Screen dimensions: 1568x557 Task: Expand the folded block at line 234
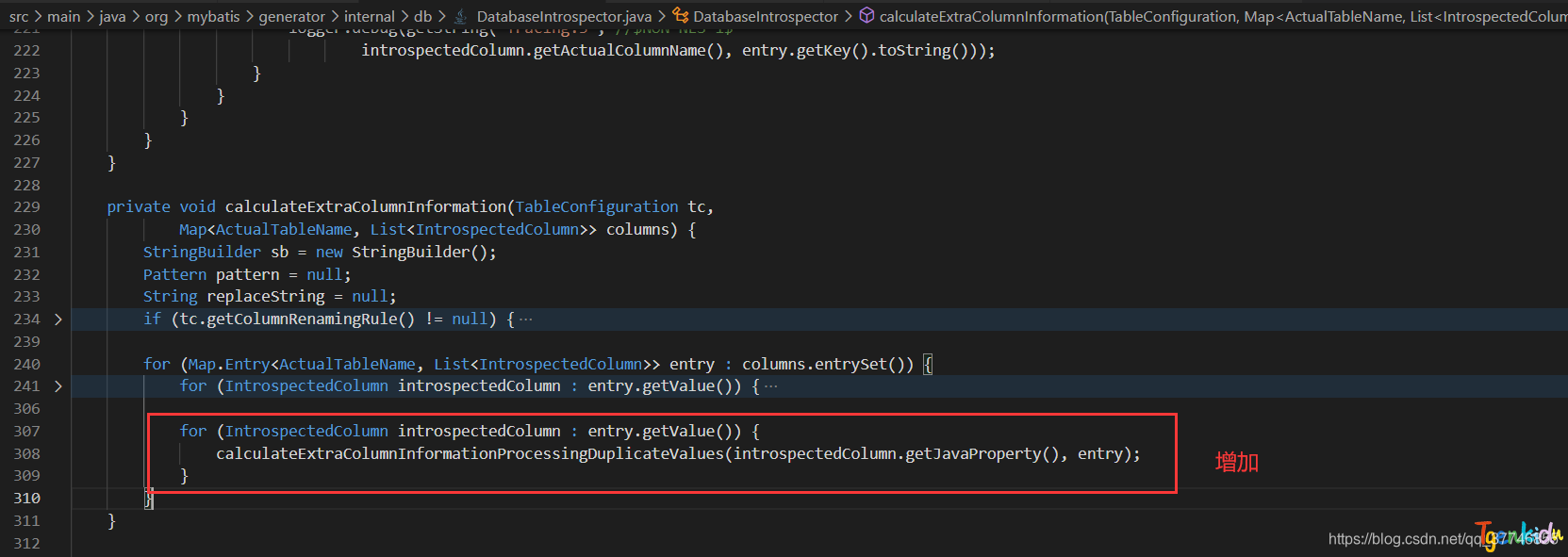(58, 319)
